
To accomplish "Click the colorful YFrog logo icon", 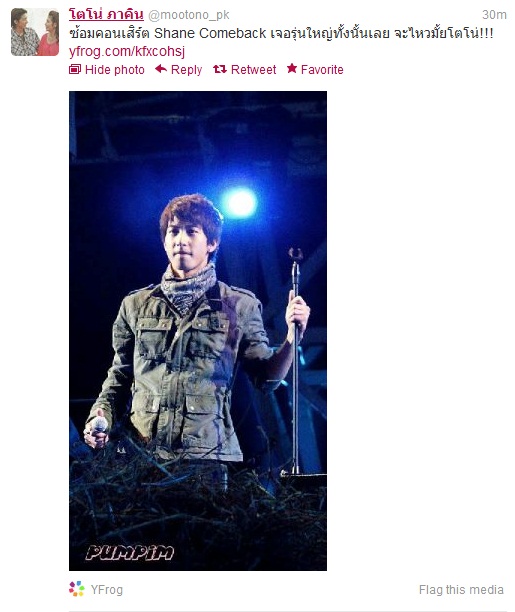I will pyautogui.click(x=77, y=589).
